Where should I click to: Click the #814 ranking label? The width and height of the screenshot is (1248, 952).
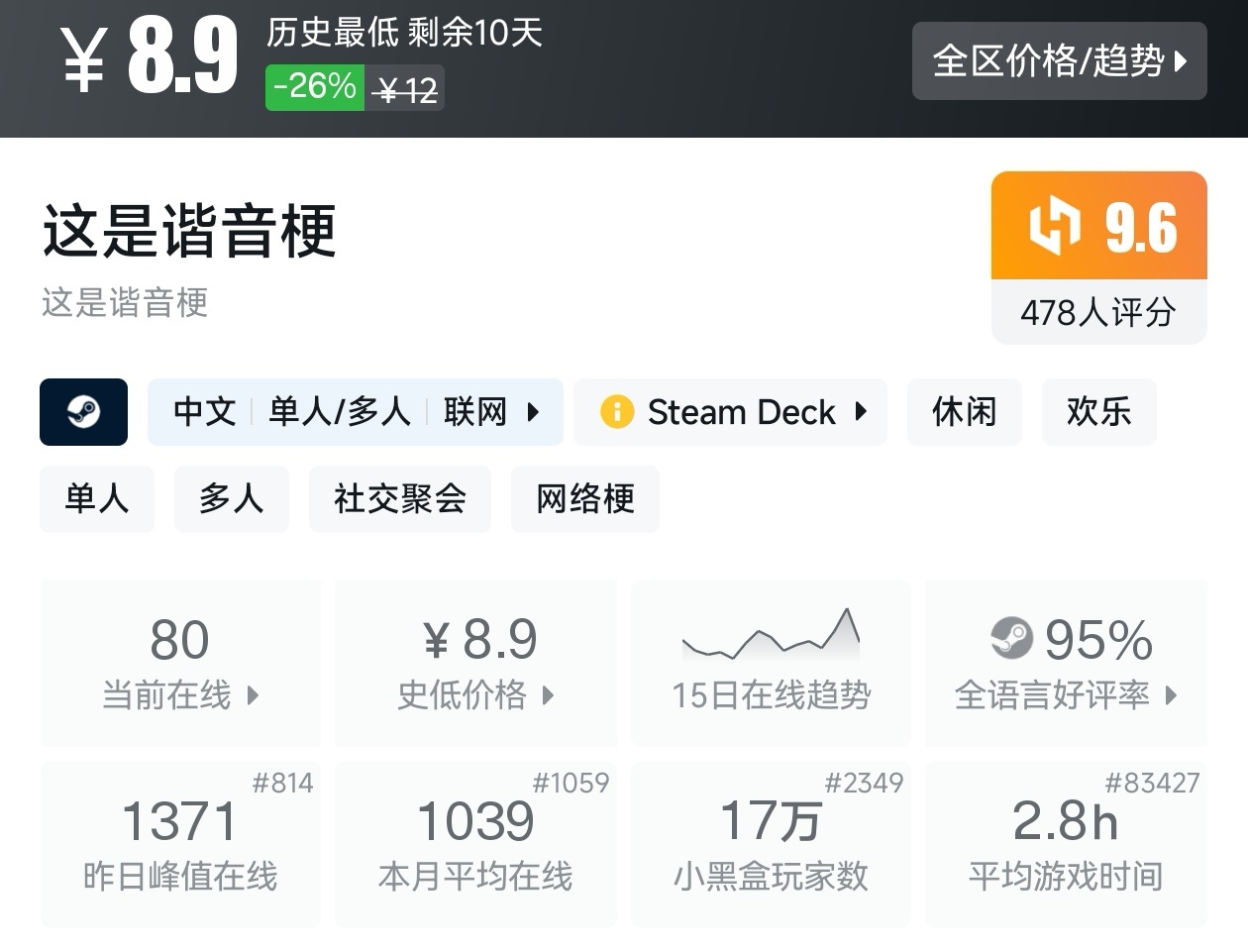282,783
